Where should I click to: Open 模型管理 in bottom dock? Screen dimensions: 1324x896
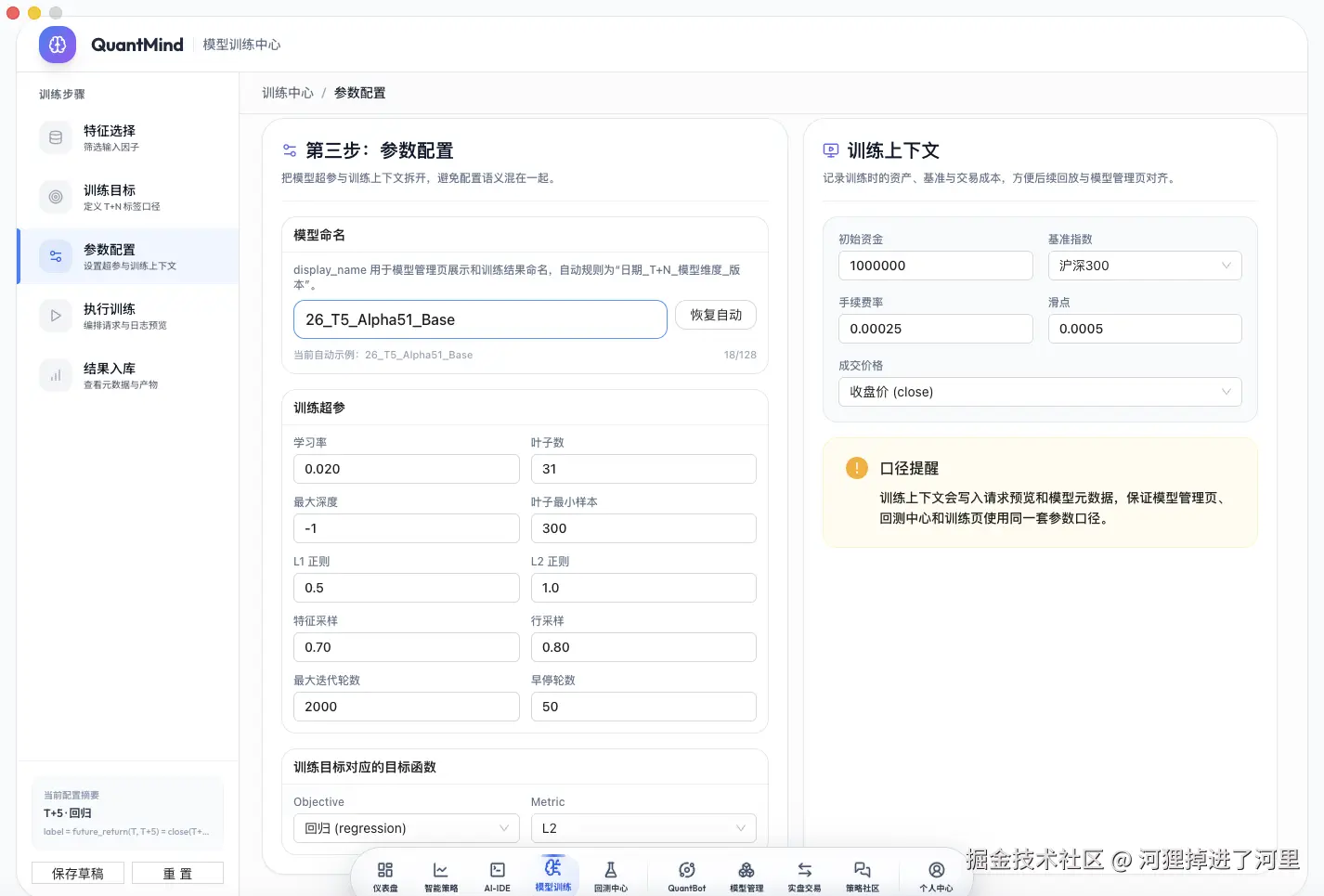point(746,876)
